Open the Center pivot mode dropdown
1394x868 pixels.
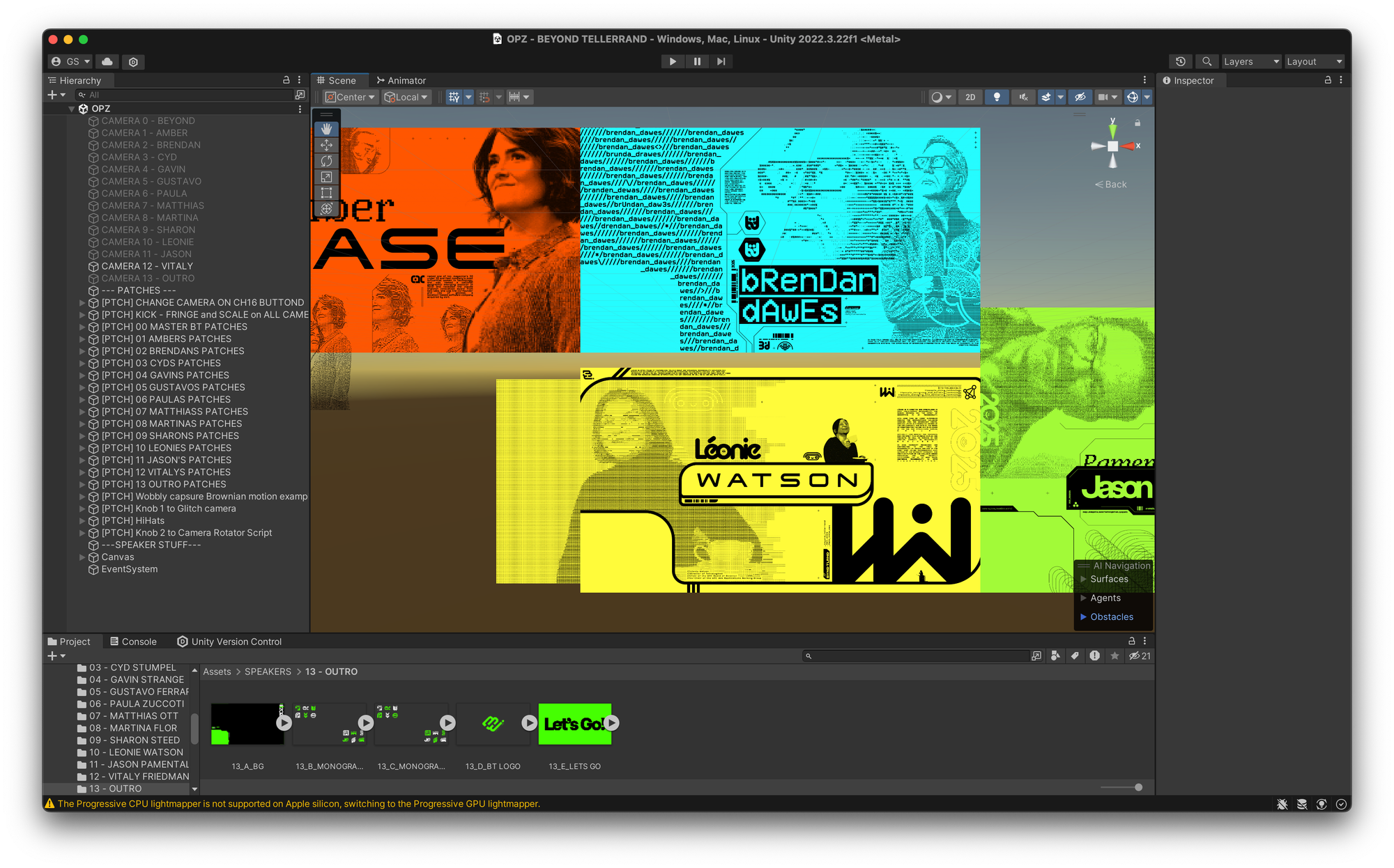coord(350,97)
